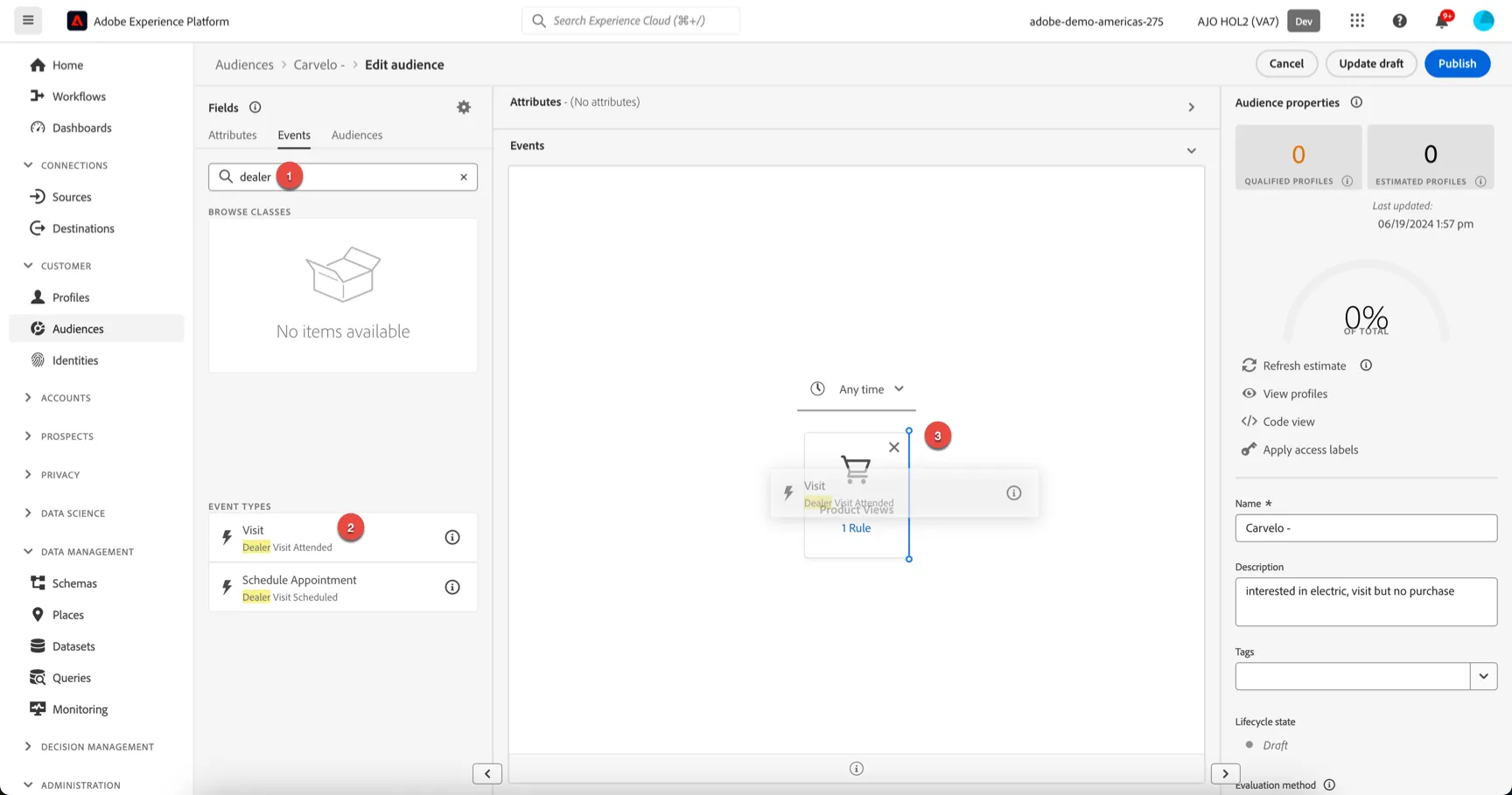Image resolution: width=1512 pixels, height=795 pixels.
Task: Click info icon below the events canvas
Action: (x=857, y=769)
